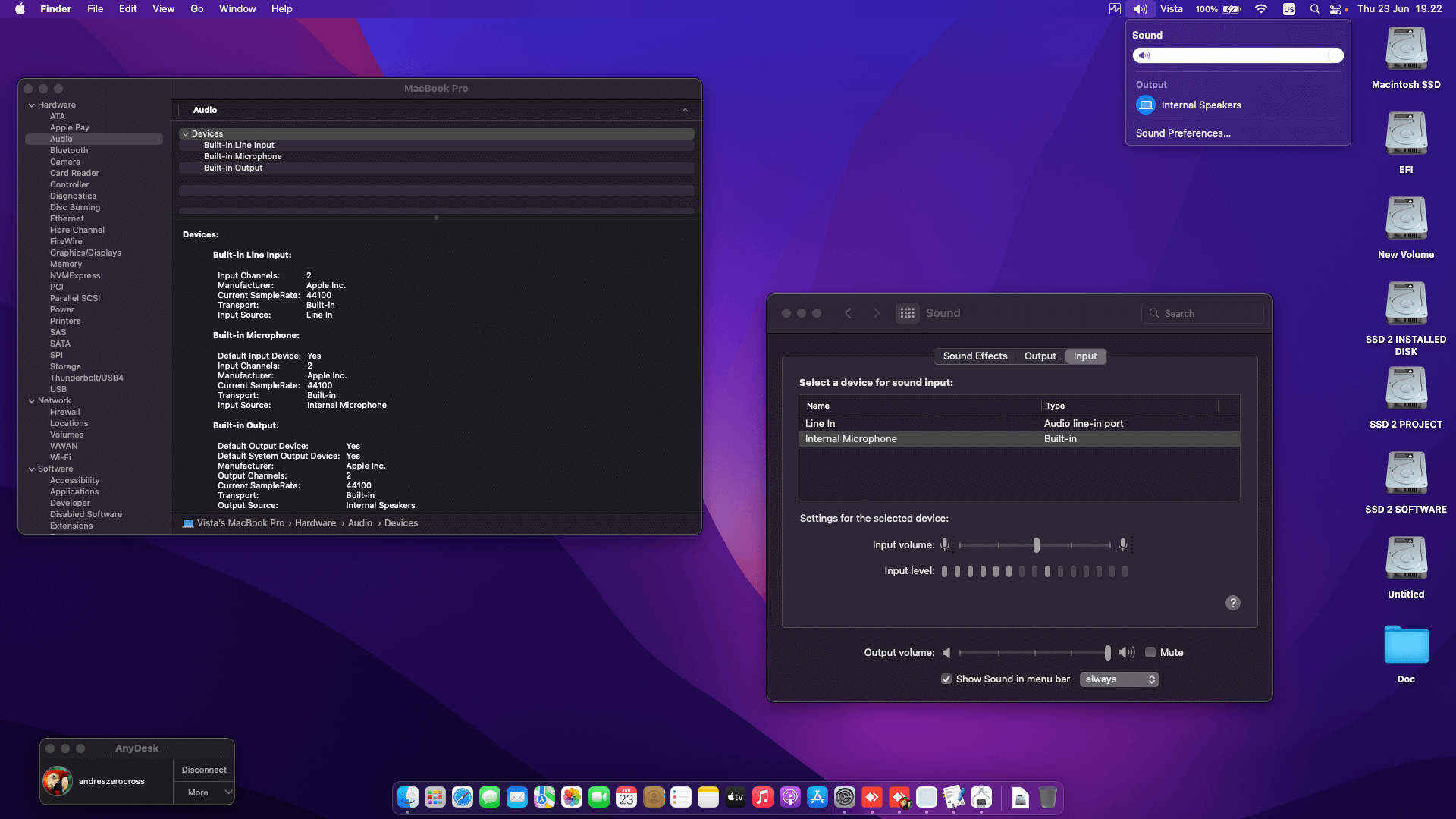Open the Go menu

(197, 9)
